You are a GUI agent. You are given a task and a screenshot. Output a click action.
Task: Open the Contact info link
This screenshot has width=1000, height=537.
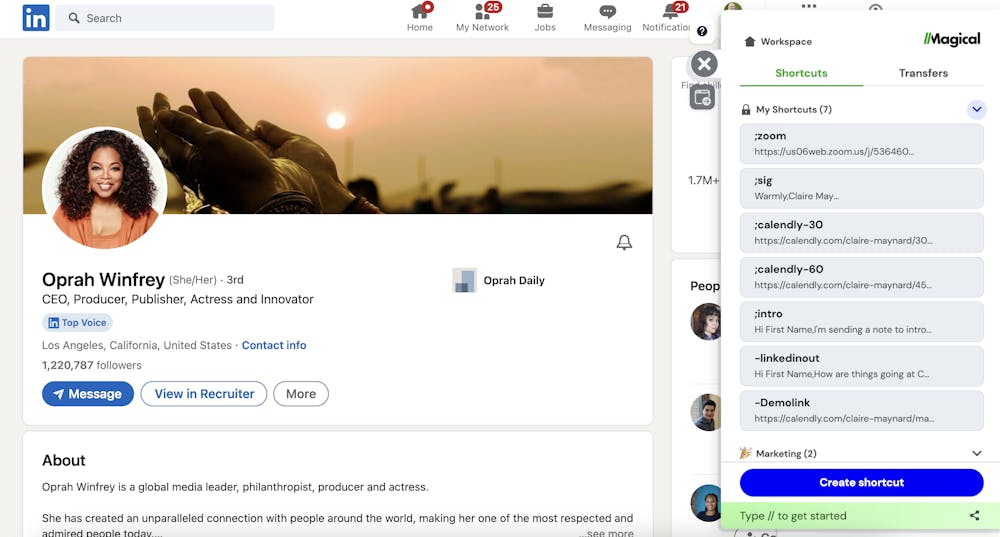[x=274, y=345]
